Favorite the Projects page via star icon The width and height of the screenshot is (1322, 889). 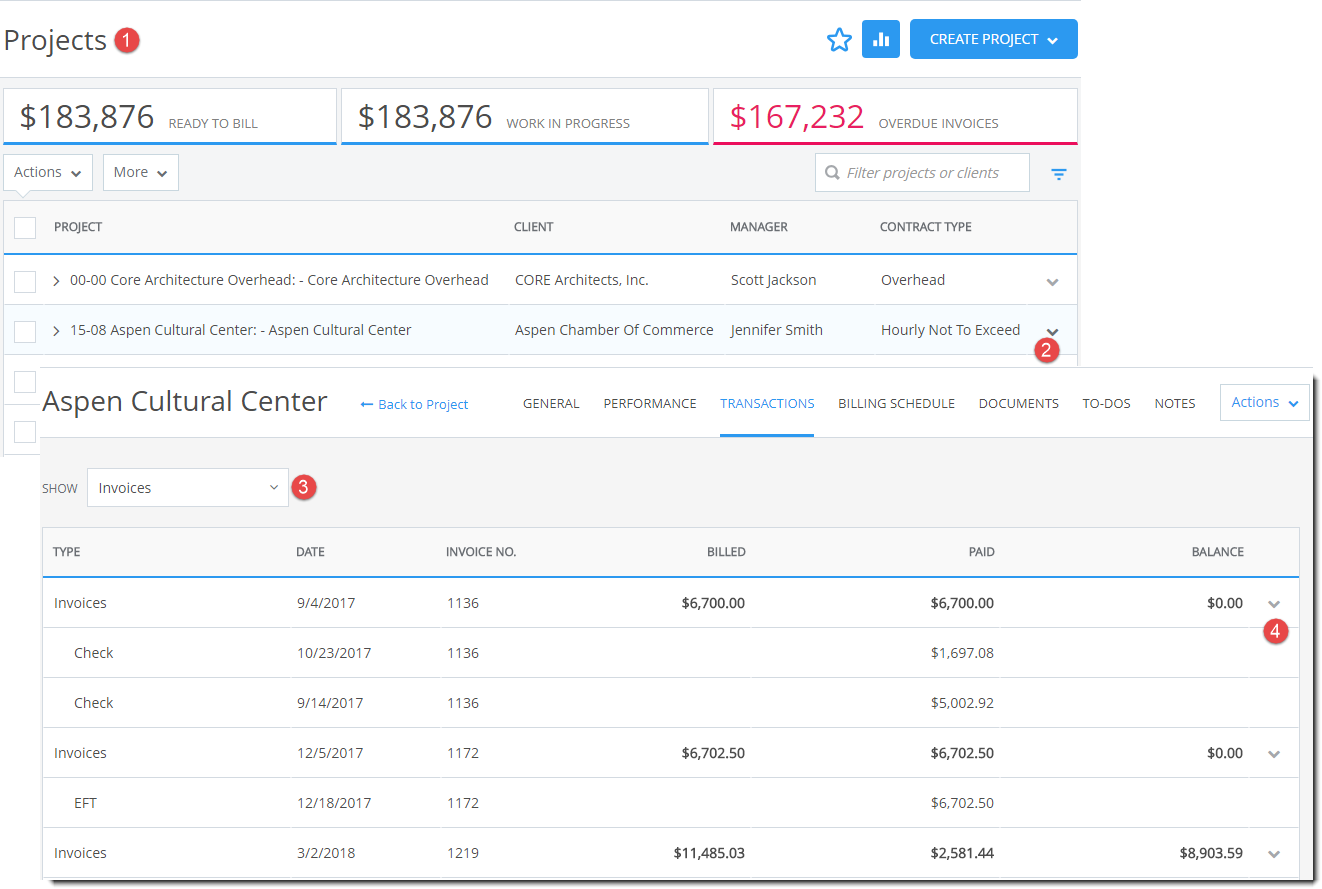[x=839, y=39]
